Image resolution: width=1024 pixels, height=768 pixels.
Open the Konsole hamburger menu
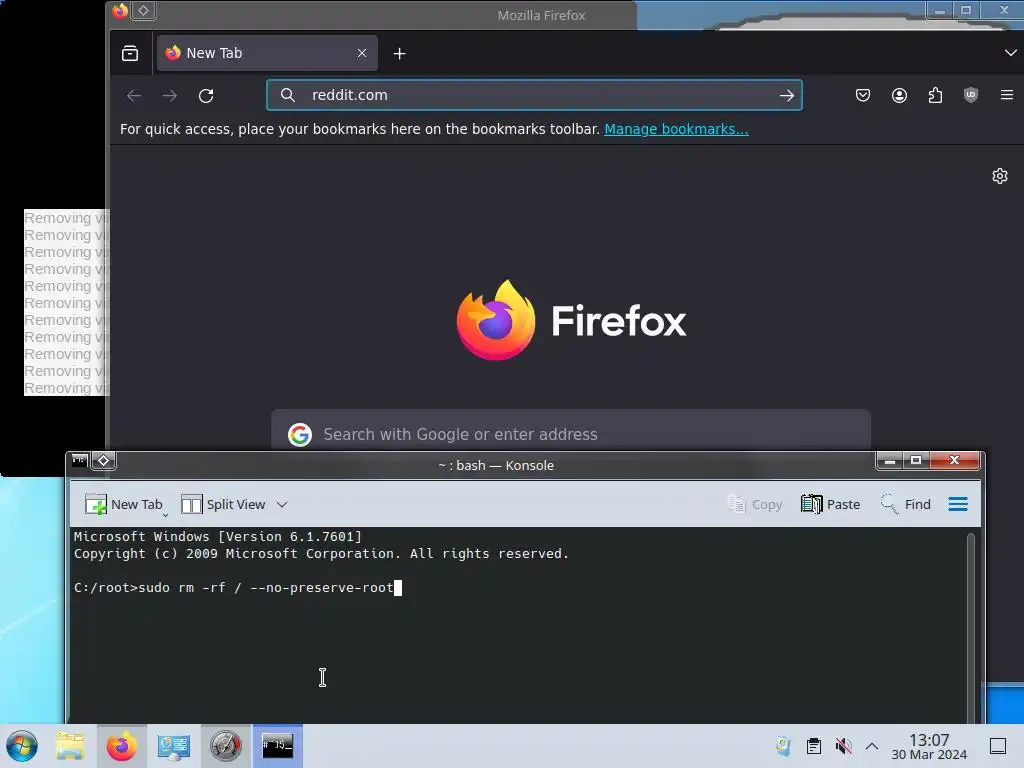point(958,504)
